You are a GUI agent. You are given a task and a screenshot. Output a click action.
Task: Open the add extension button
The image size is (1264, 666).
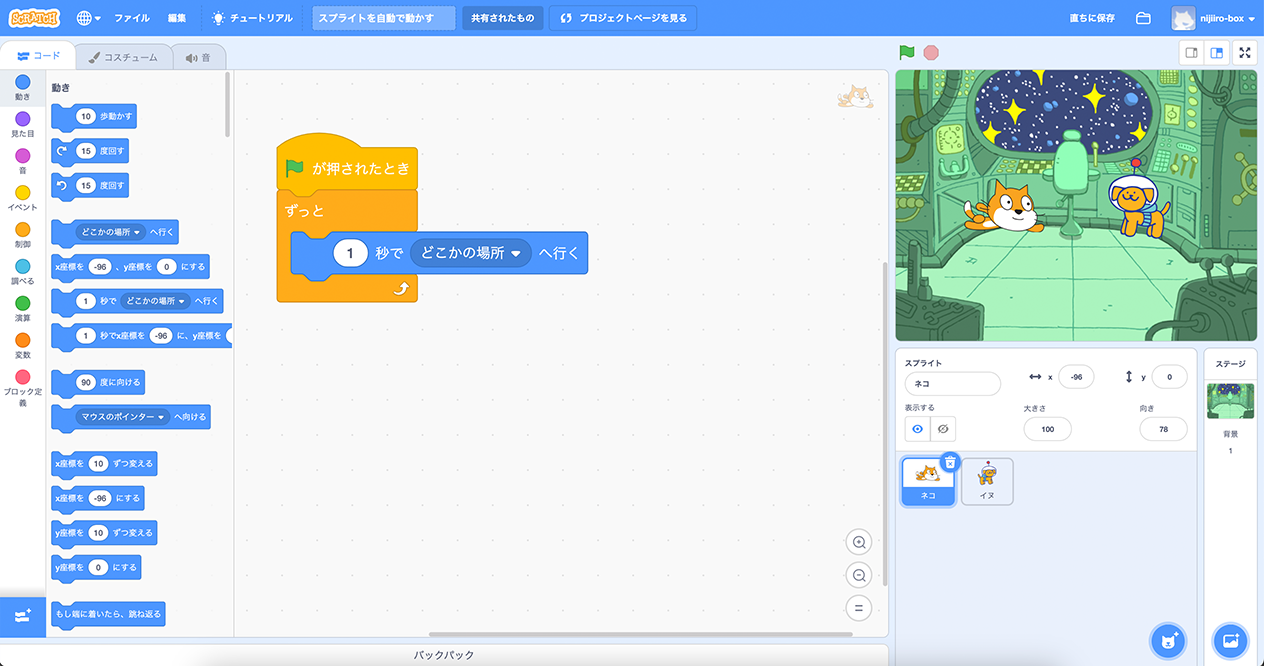point(23,617)
